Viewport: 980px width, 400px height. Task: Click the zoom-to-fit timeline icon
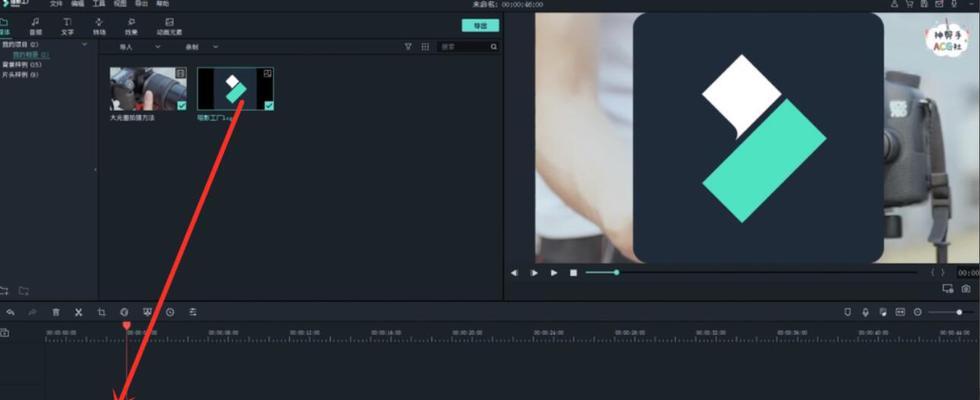[900, 312]
